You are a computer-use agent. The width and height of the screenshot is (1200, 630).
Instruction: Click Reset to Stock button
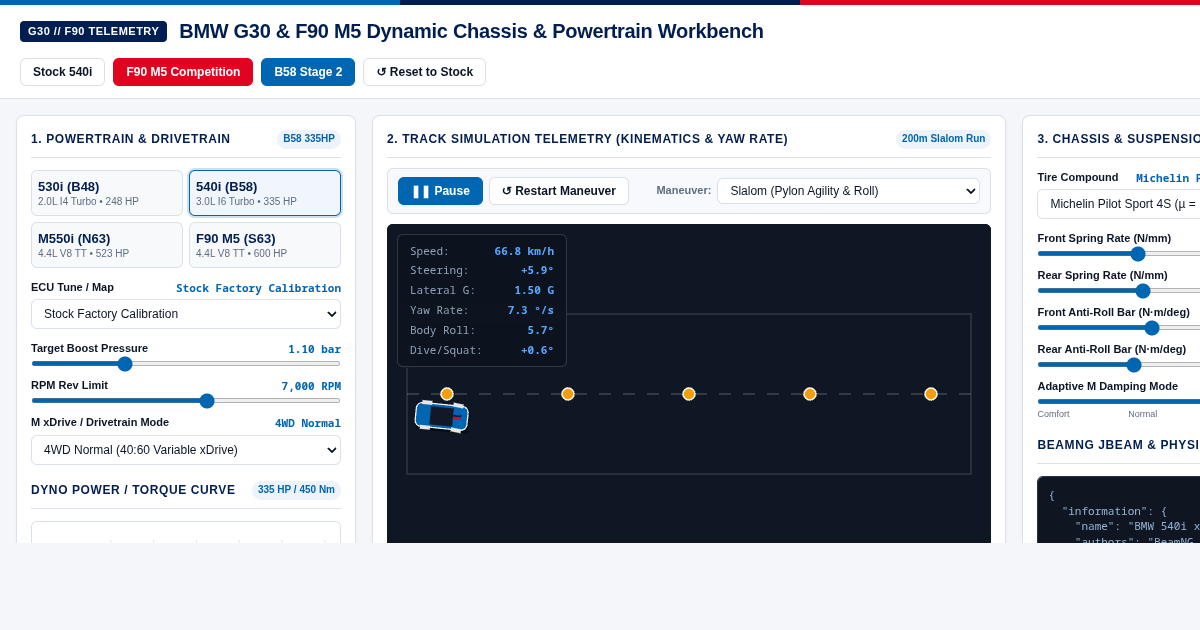(x=424, y=72)
